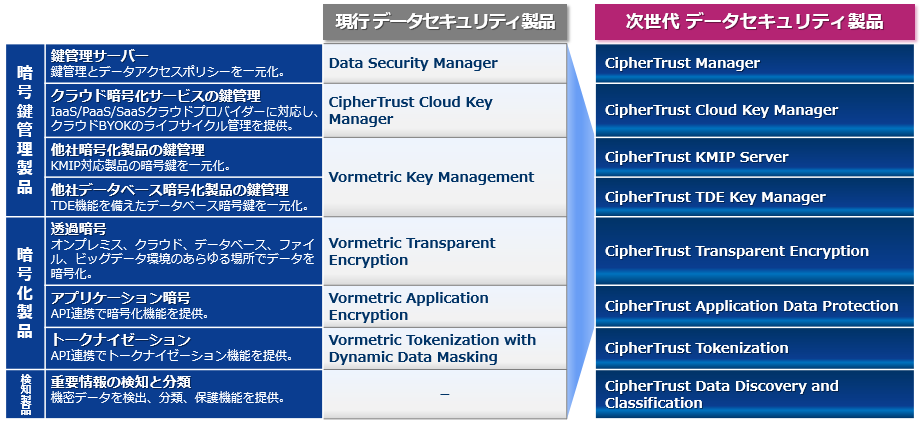
Task: Select the CipherTrust TDE Key Manager box
Action: tap(755, 197)
